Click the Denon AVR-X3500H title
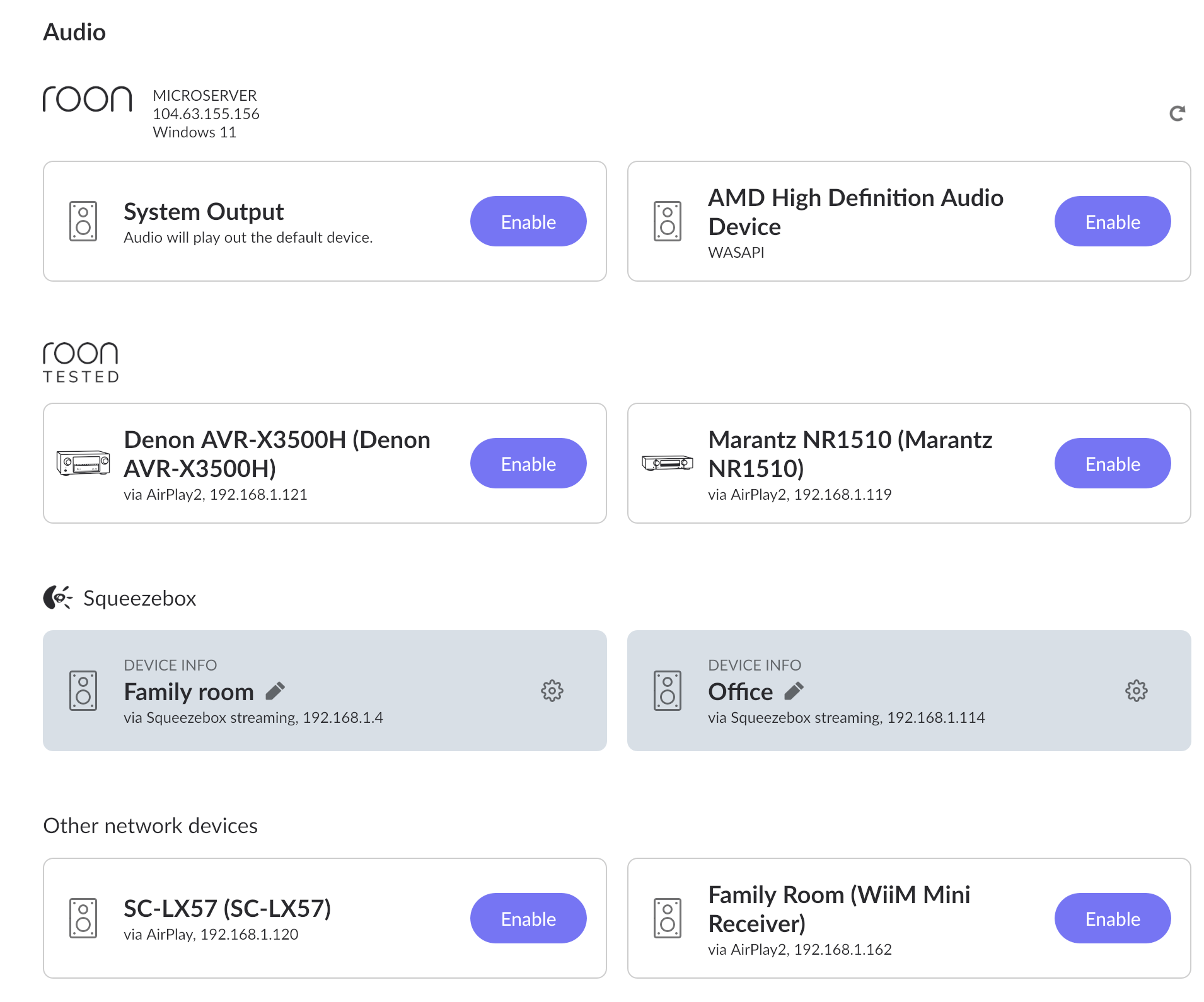 [277, 454]
